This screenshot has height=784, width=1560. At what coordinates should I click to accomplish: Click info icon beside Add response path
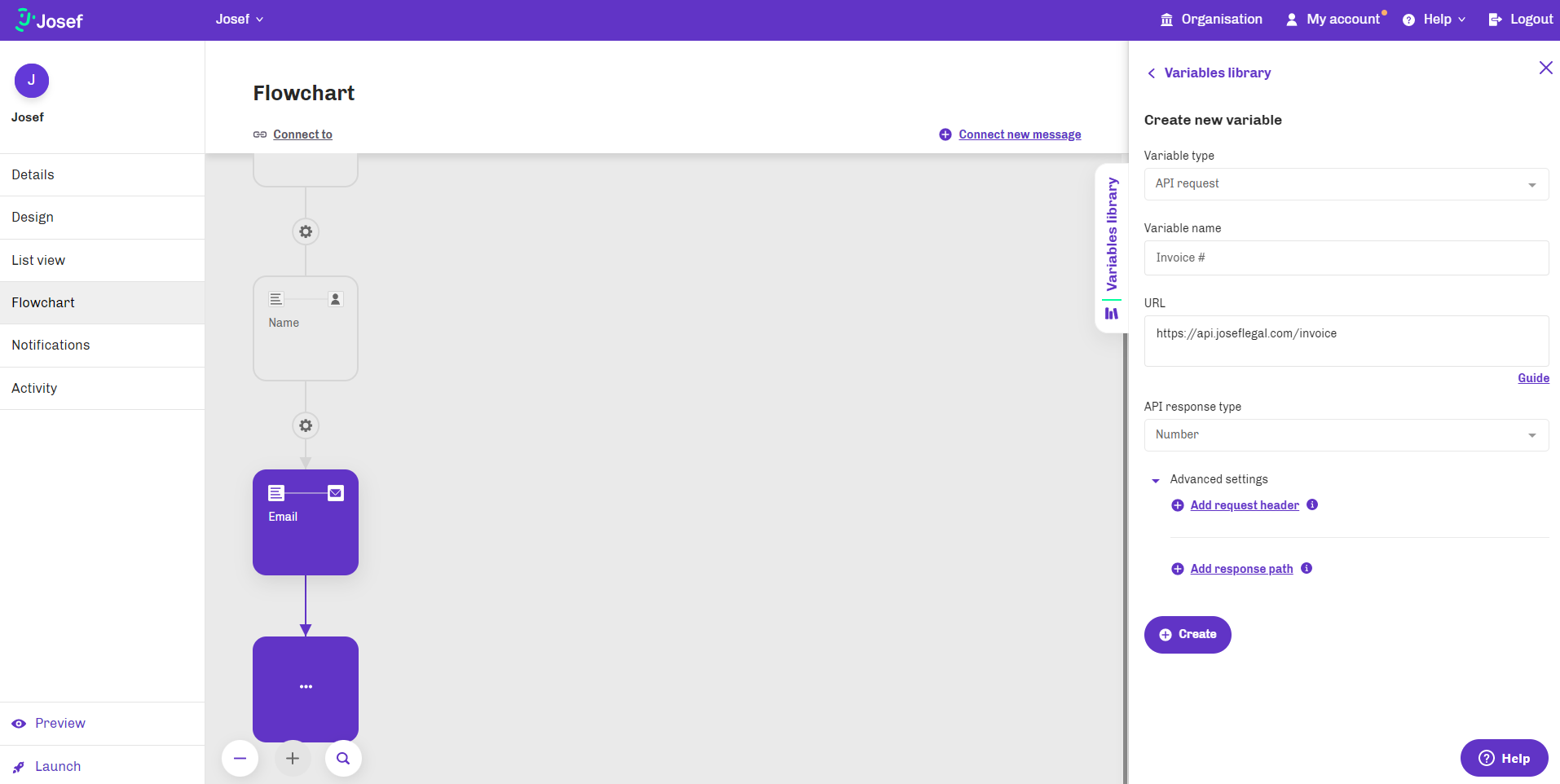(x=1307, y=568)
